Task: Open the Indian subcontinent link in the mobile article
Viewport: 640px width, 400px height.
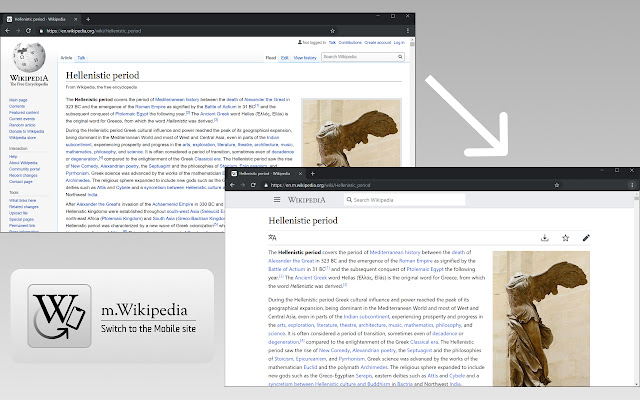Action: tap(366, 316)
